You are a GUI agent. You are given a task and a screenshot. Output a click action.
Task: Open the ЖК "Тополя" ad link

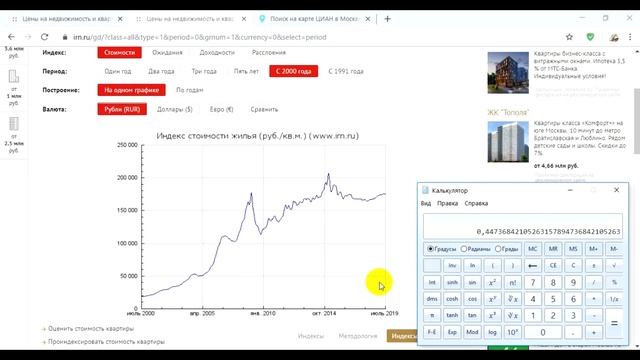(x=508, y=112)
